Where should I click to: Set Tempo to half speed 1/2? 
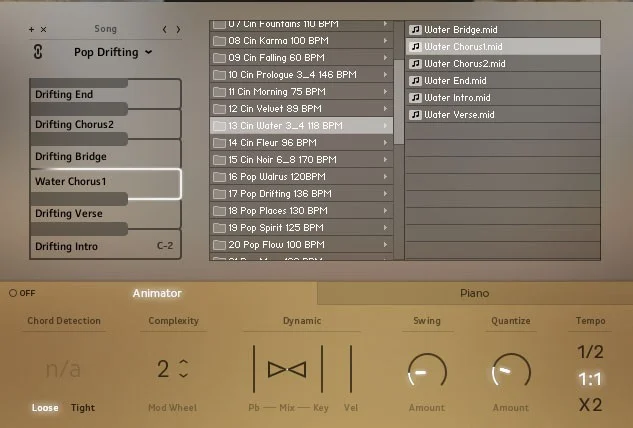click(x=590, y=352)
